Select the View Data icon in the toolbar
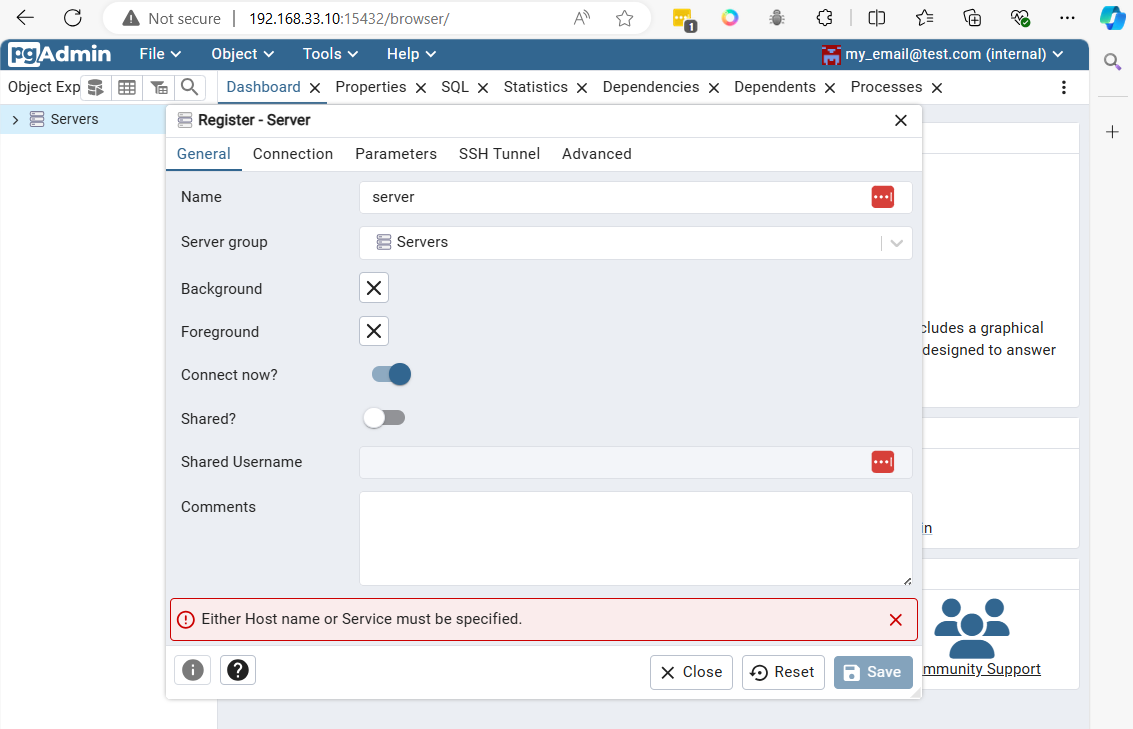 click(127, 87)
